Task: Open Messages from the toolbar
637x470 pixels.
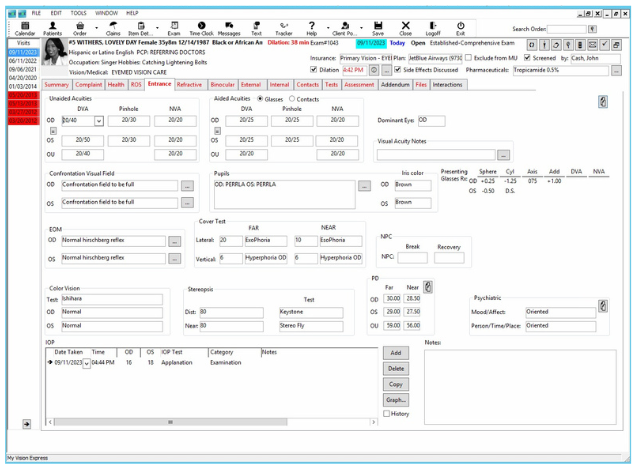Action: (229, 28)
